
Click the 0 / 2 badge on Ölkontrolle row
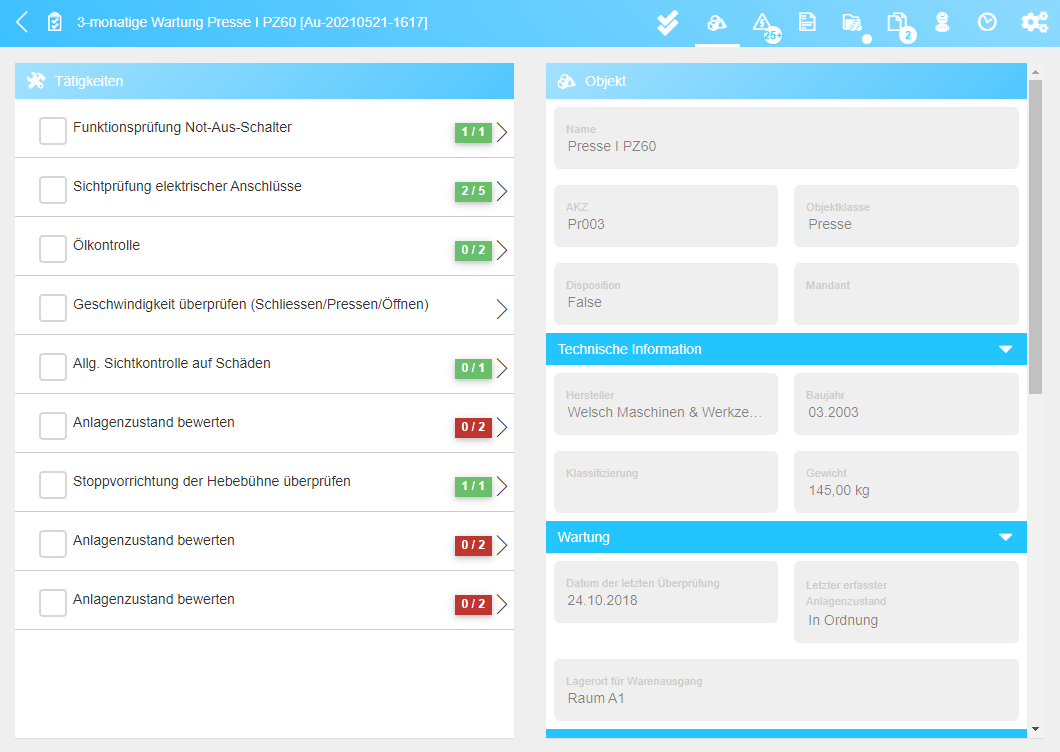pyautogui.click(x=473, y=250)
